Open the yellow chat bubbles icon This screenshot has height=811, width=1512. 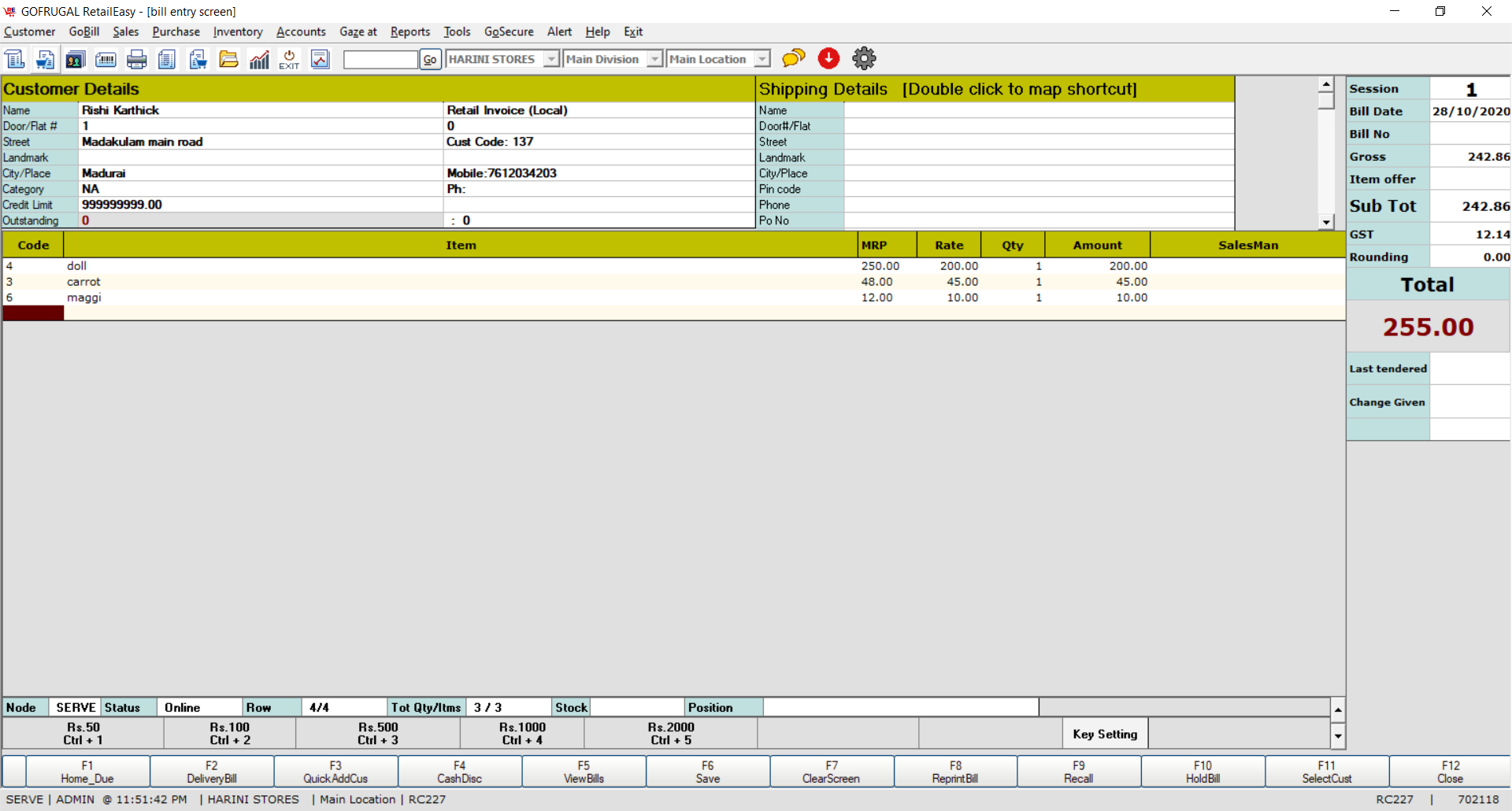794,58
